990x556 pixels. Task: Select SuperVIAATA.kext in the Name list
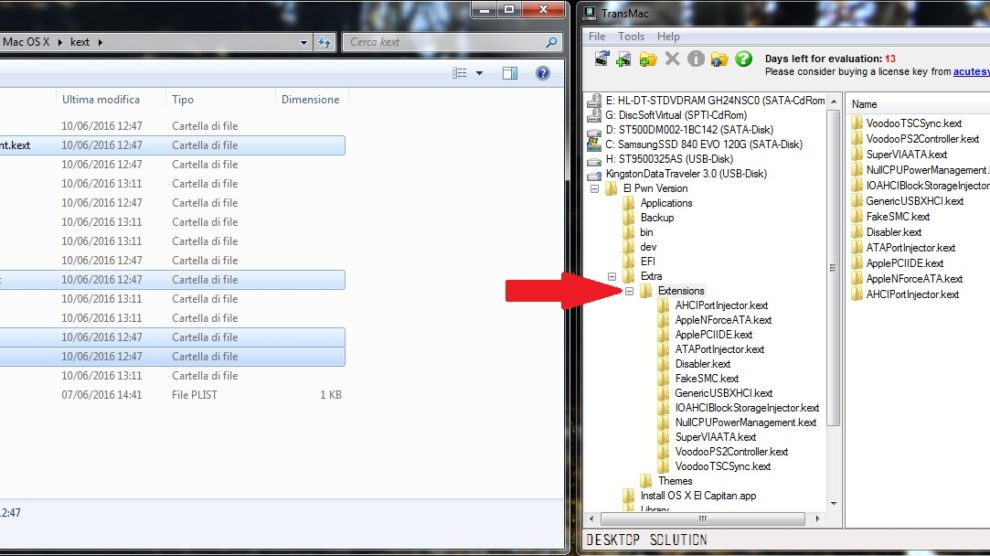(x=906, y=155)
